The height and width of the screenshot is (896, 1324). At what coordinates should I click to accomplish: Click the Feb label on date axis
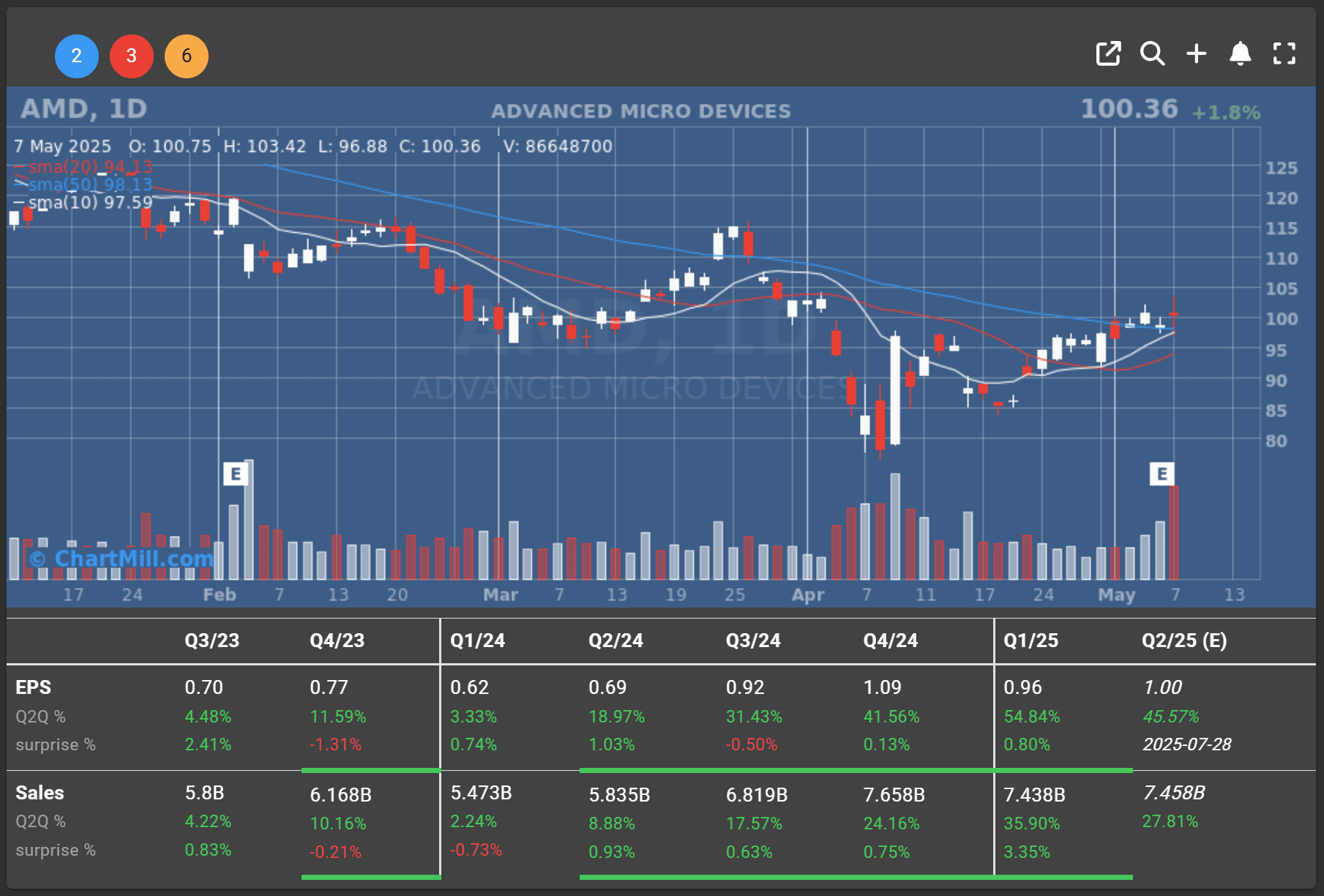pyautogui.click(x=220, y=594)
